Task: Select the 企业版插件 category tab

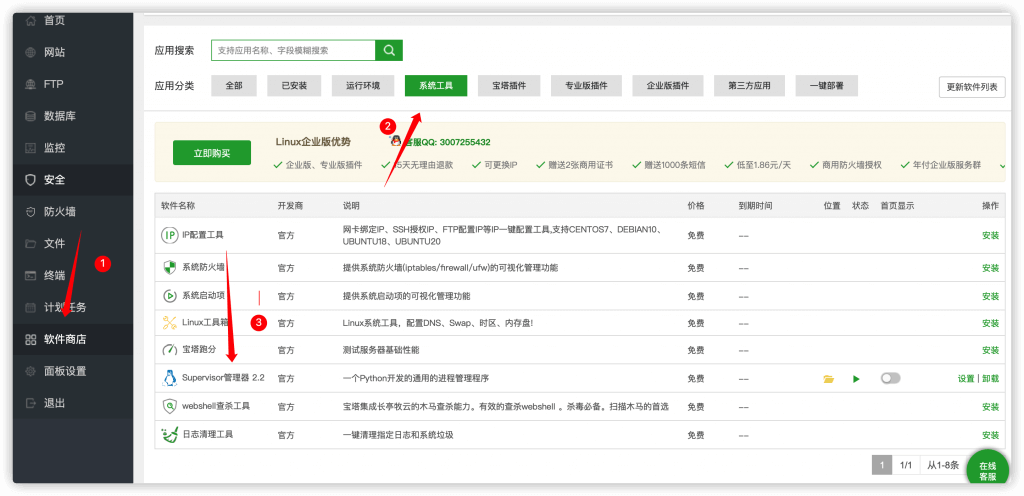Action: (x=667, y=85)
